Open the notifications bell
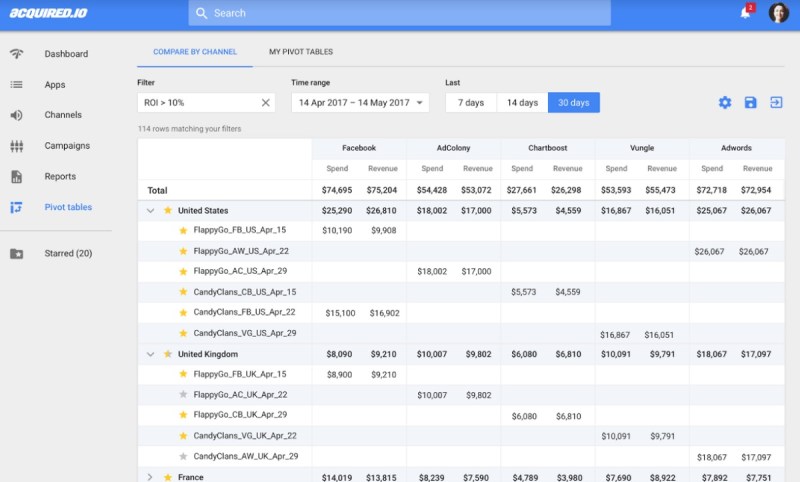This screenshot has width=800, height=482. (x=745, y=13)
